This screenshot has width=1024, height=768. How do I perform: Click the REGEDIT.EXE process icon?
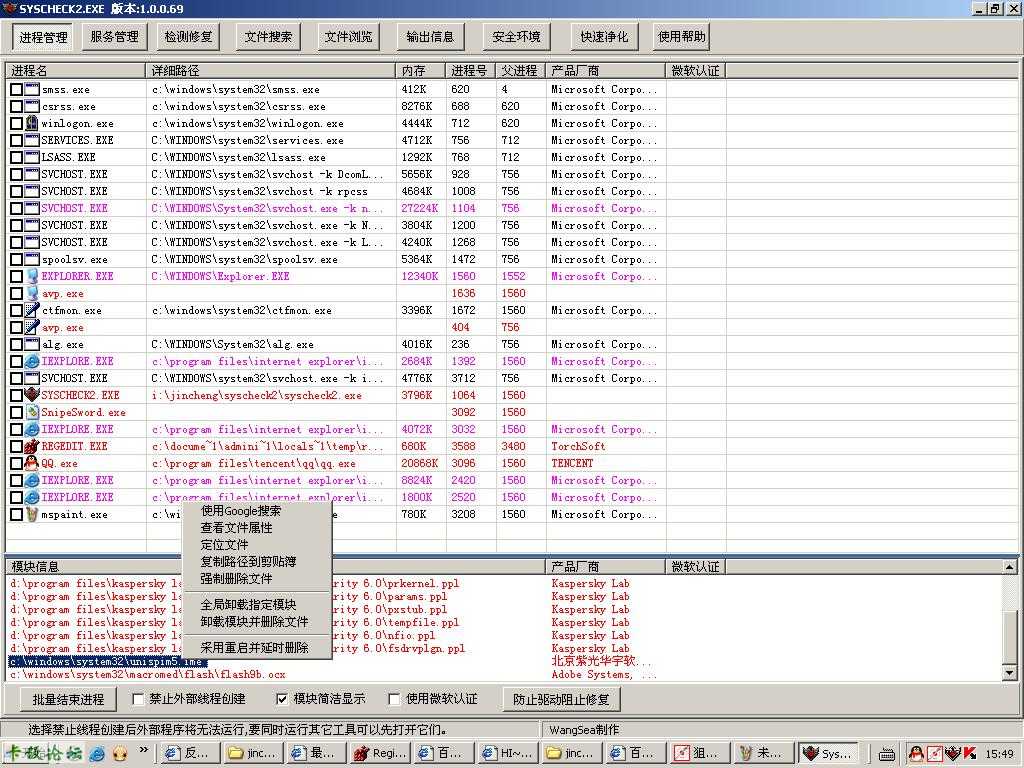(32, 445)
